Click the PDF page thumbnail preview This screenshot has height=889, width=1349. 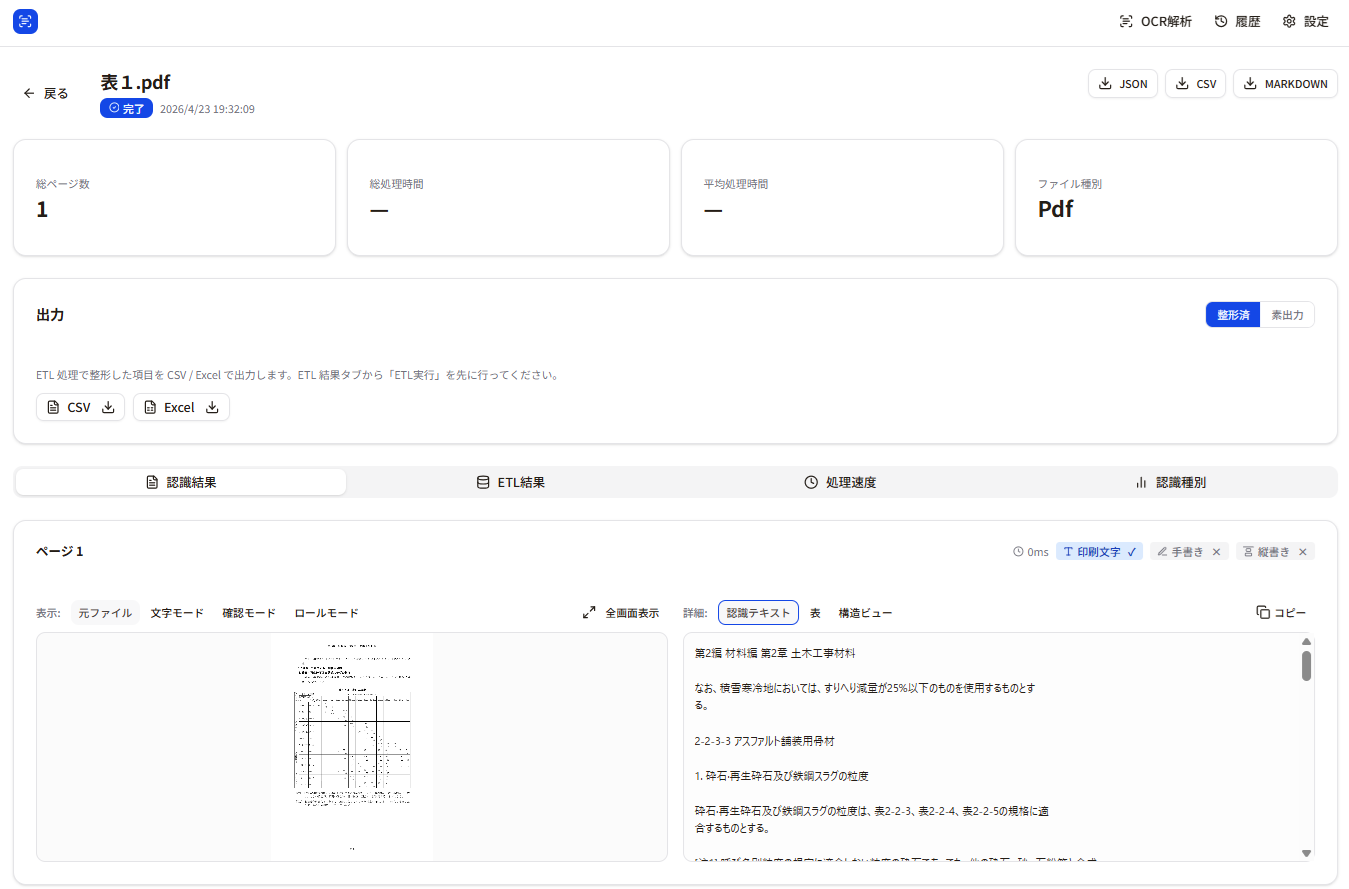tap(352, 746)
